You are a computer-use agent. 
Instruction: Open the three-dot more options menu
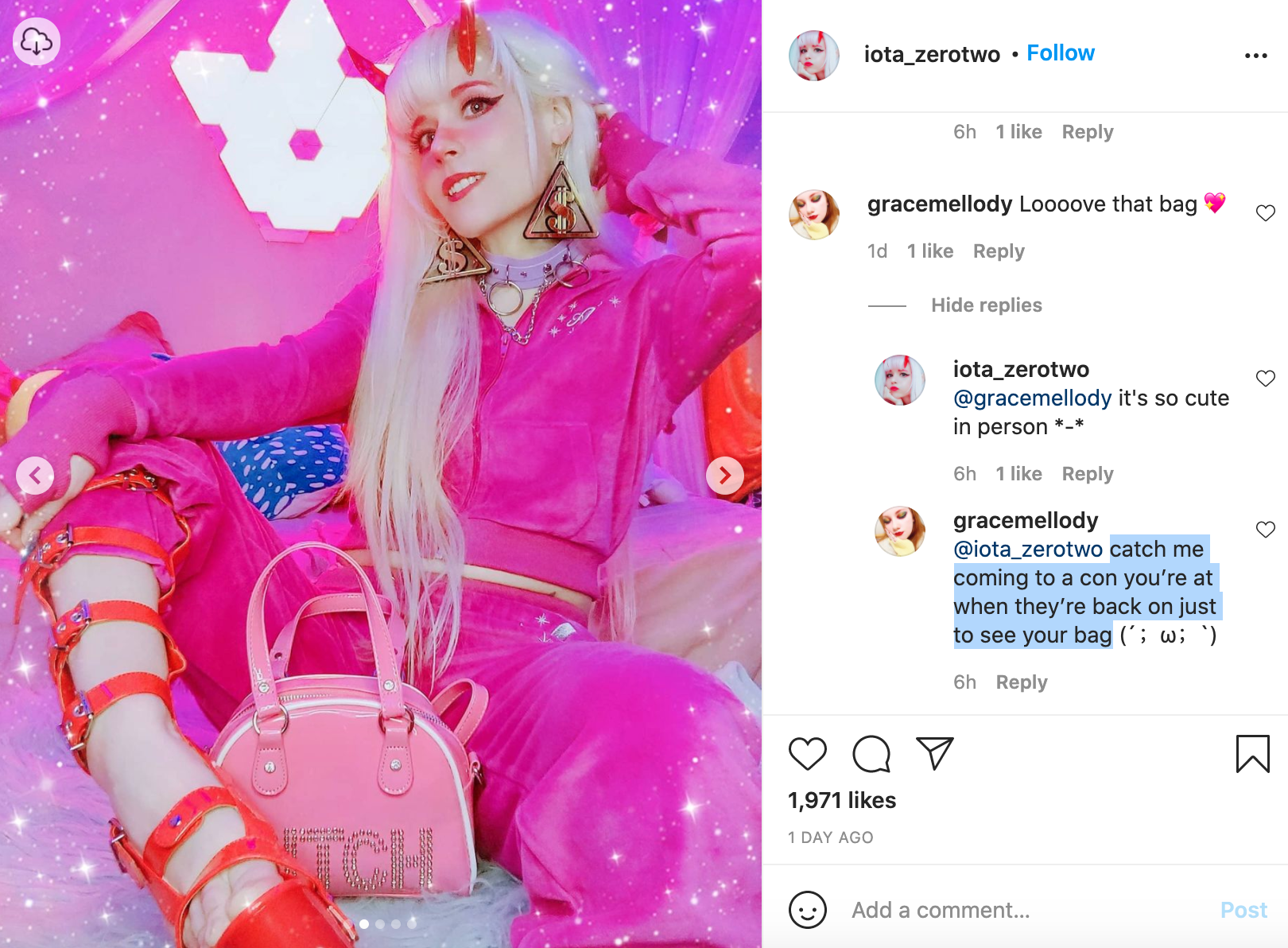[1255, 56]
